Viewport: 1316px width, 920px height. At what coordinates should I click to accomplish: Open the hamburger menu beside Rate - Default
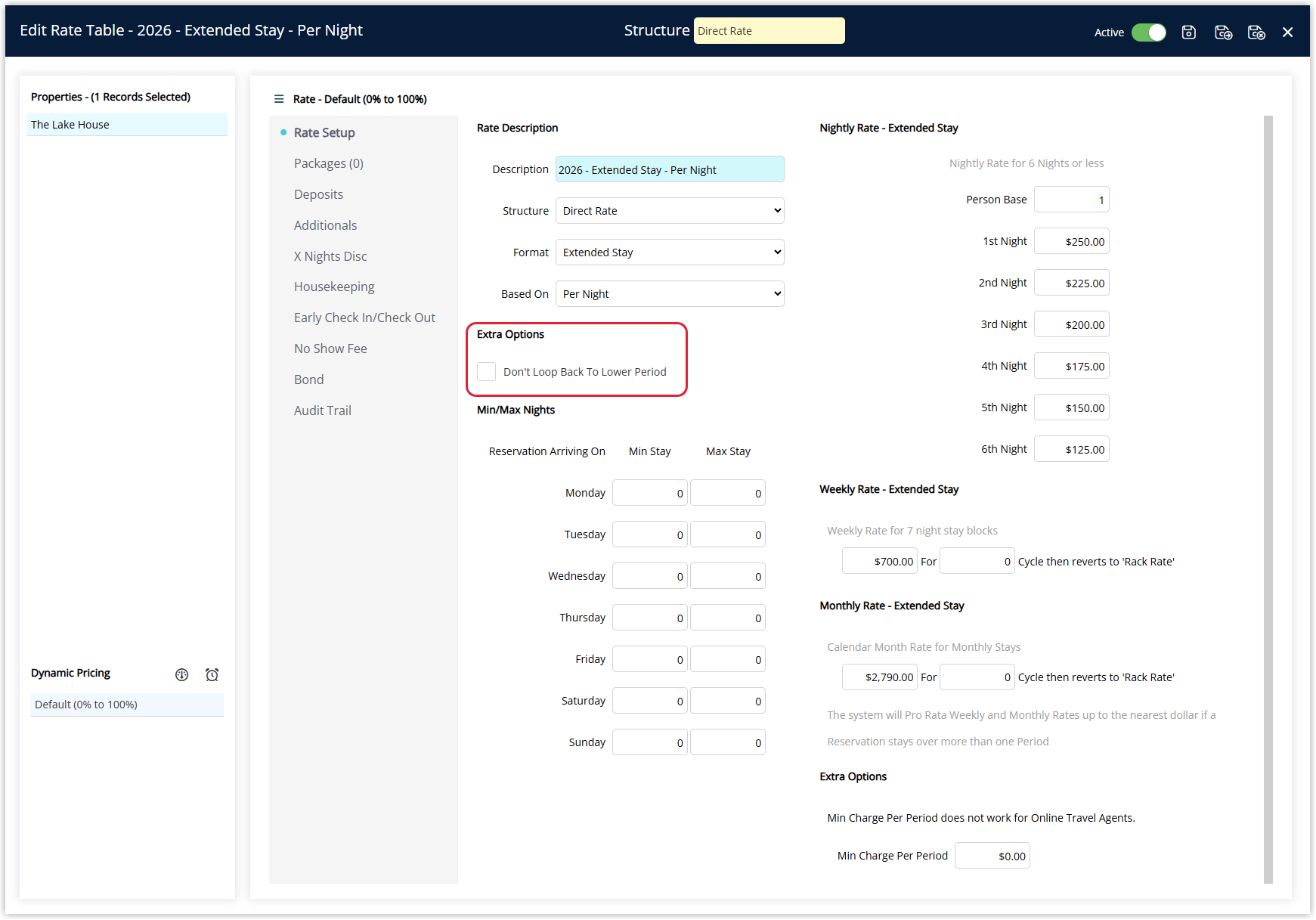coord(279,99)
